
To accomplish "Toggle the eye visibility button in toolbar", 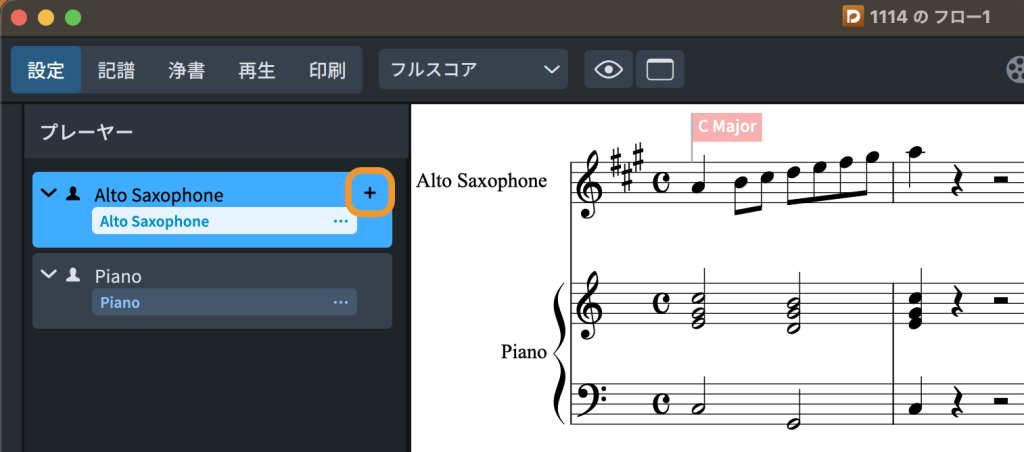I will (608, 70).
